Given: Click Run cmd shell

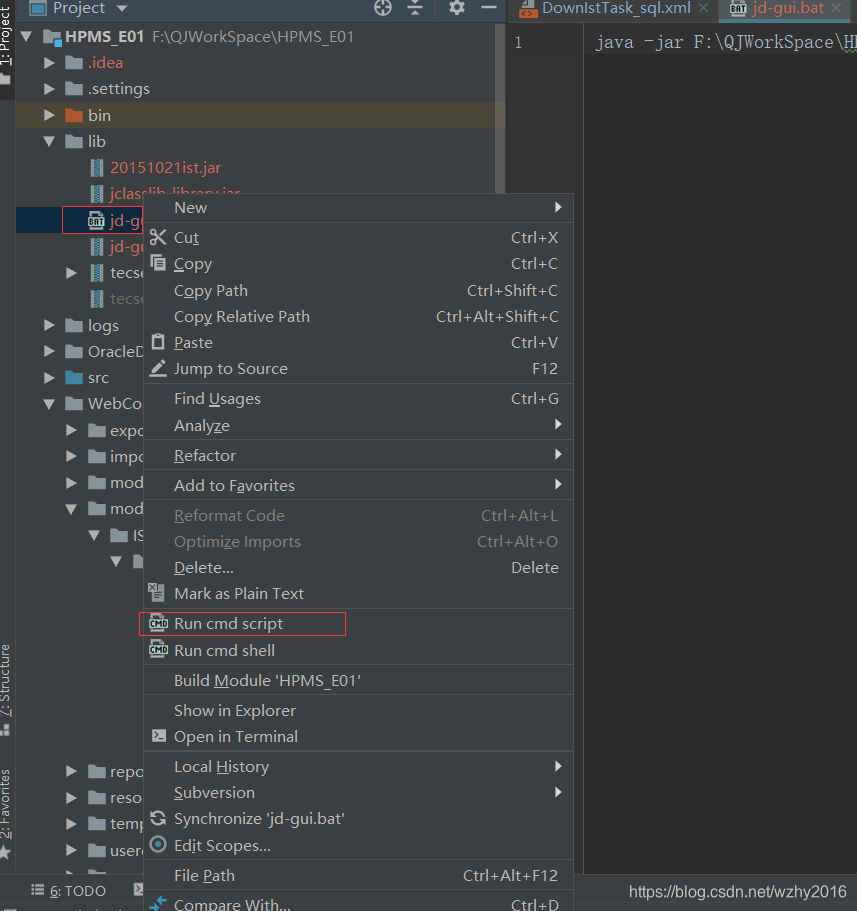Looking at the screenshot, I should [358, 651].
